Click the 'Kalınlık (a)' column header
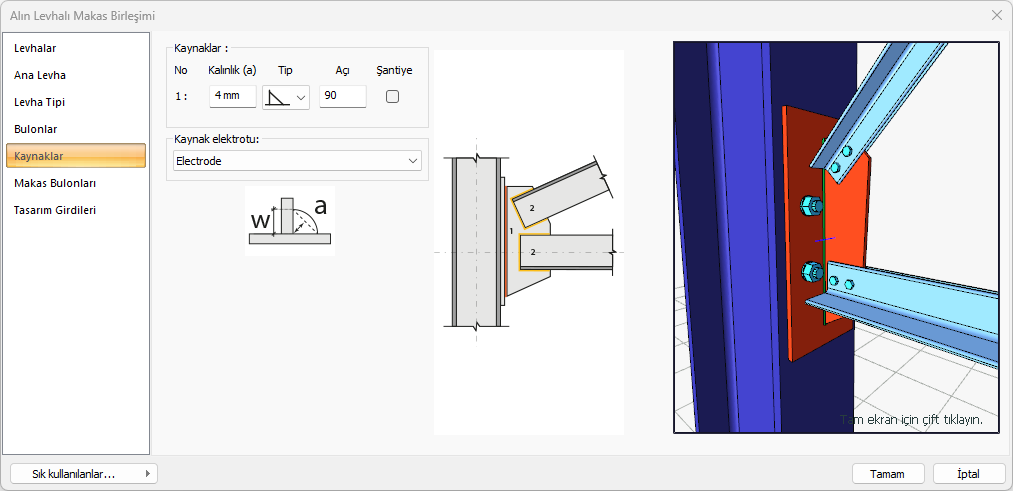The height and width of the screenshot is (491, 1013). point(233,70)
